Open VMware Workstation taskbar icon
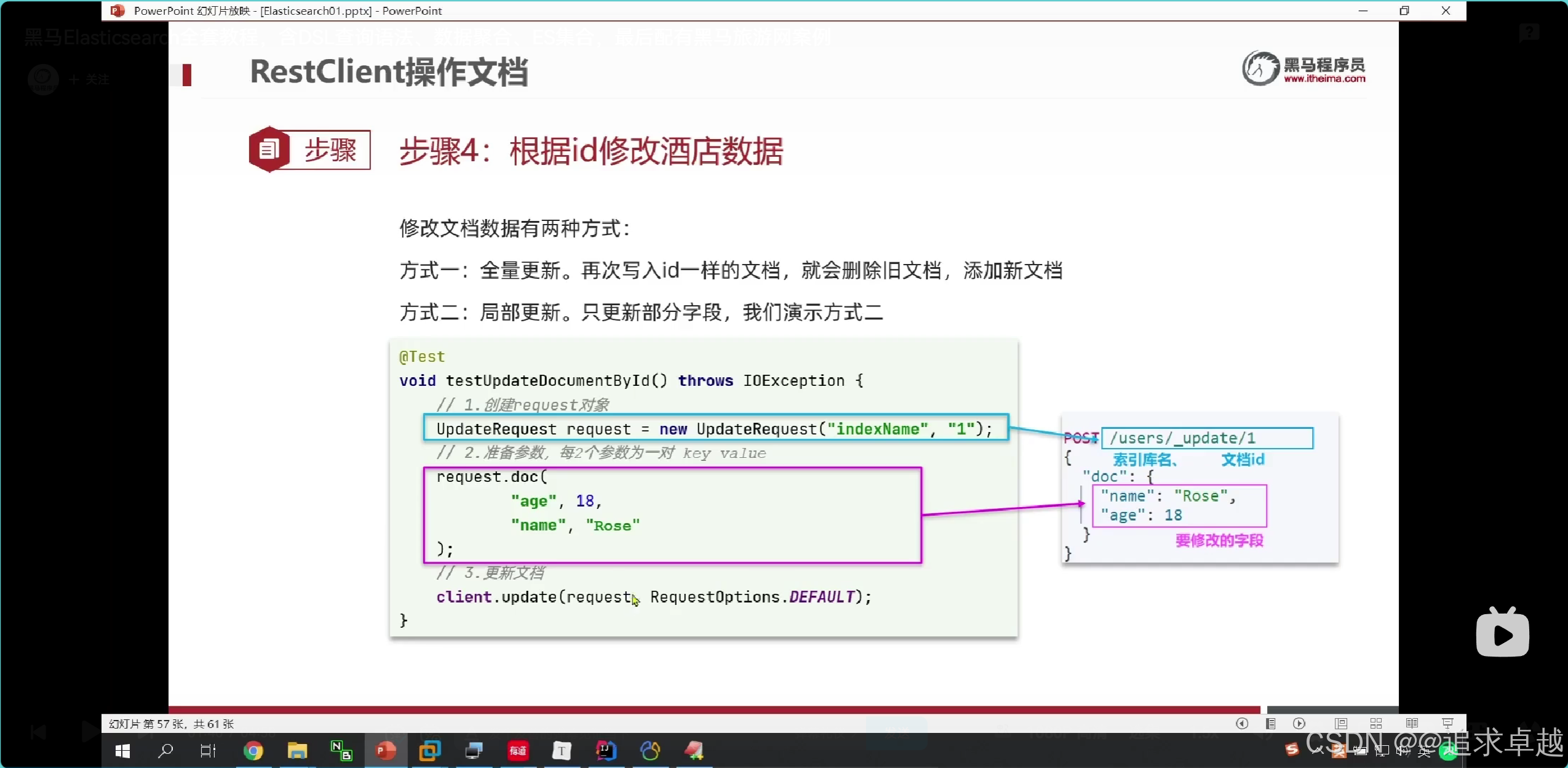The height and width of the screenshot is (768, 1568). pyautogui.click(x=429, y=751)
